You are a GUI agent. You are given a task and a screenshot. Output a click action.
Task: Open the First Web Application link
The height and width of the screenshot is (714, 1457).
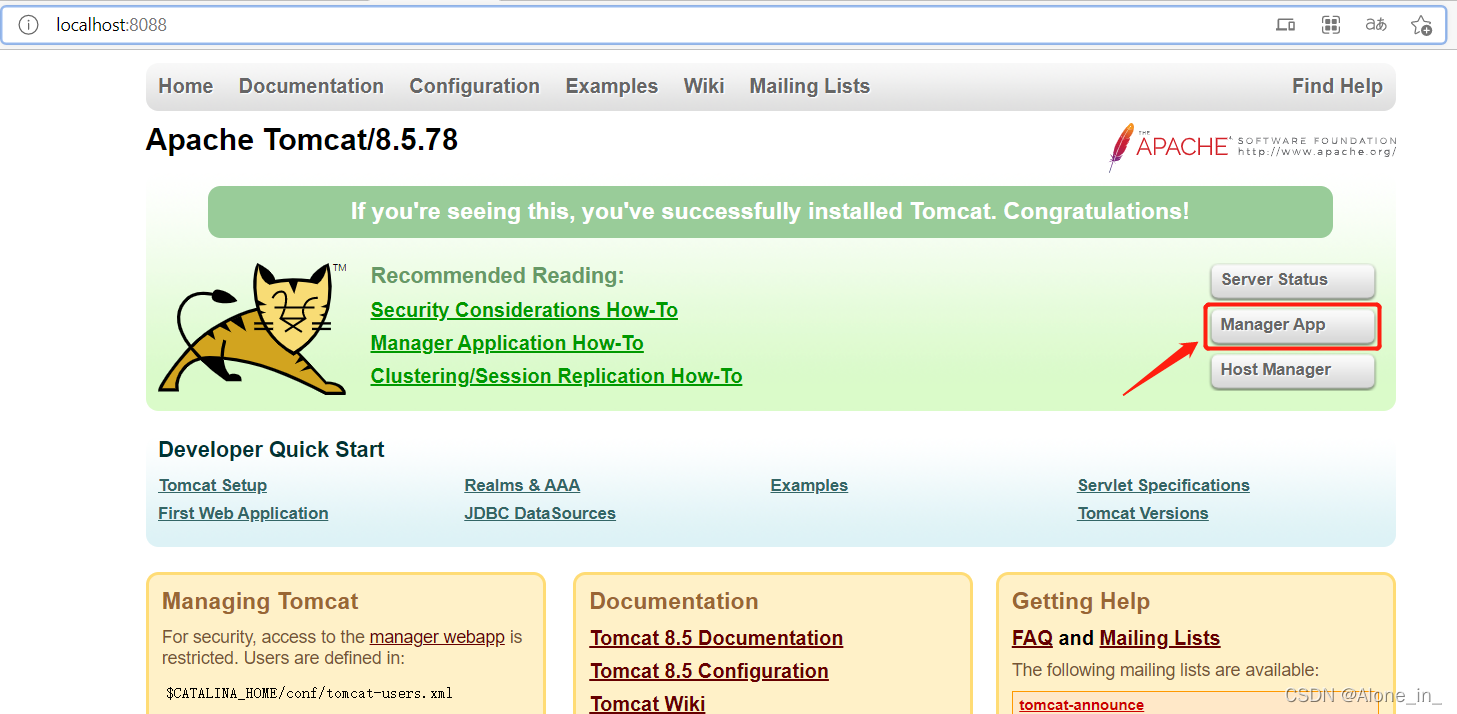[x=243, y=513]
